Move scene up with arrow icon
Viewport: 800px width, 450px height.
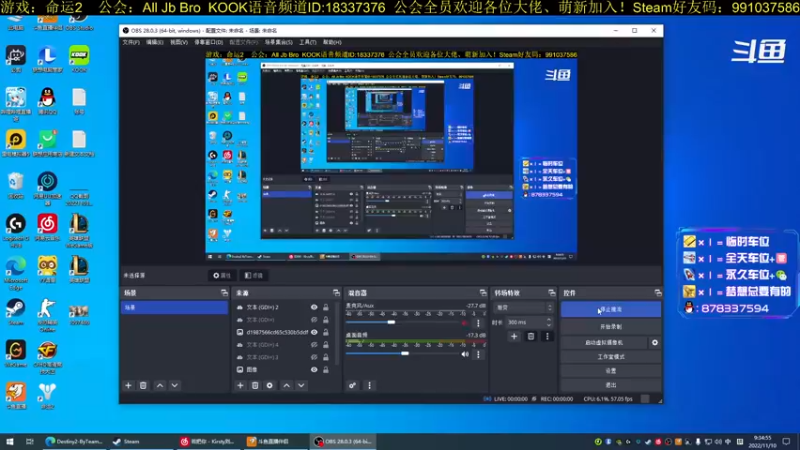(160, 386)
